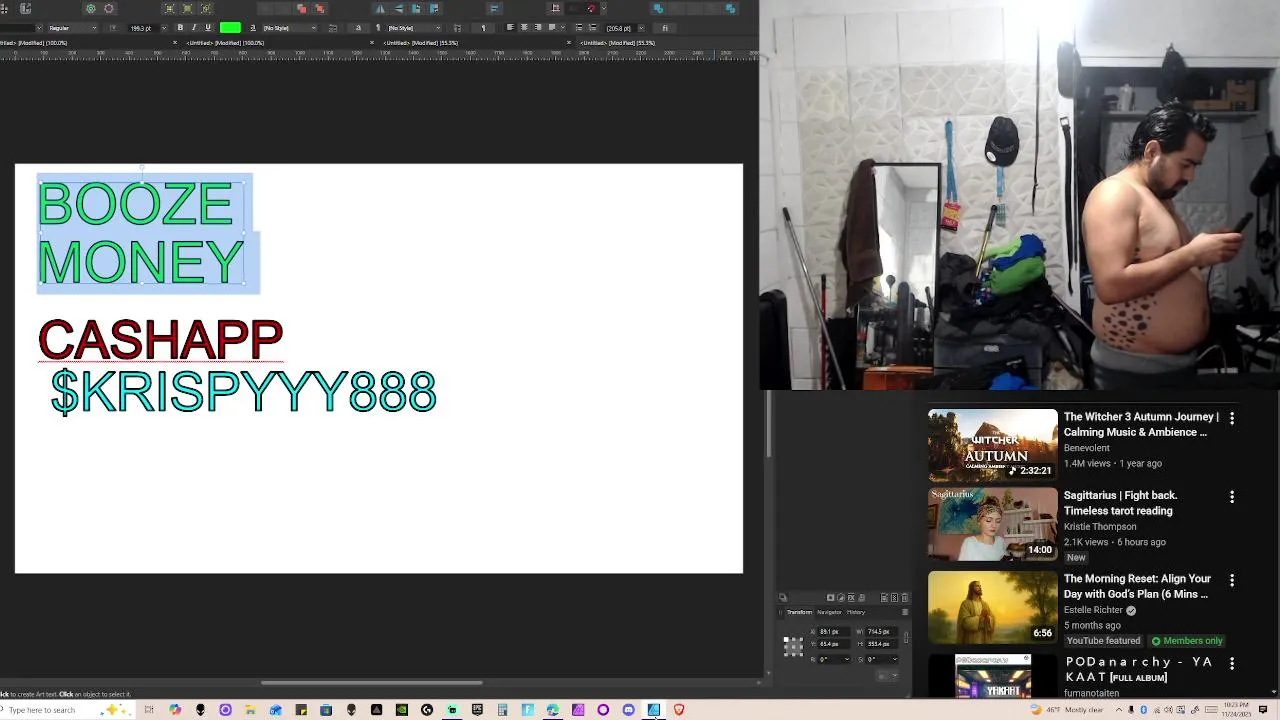Toggle italic text formatting
The width and height of the screenshot is (1280, 720).
[194, 27]
